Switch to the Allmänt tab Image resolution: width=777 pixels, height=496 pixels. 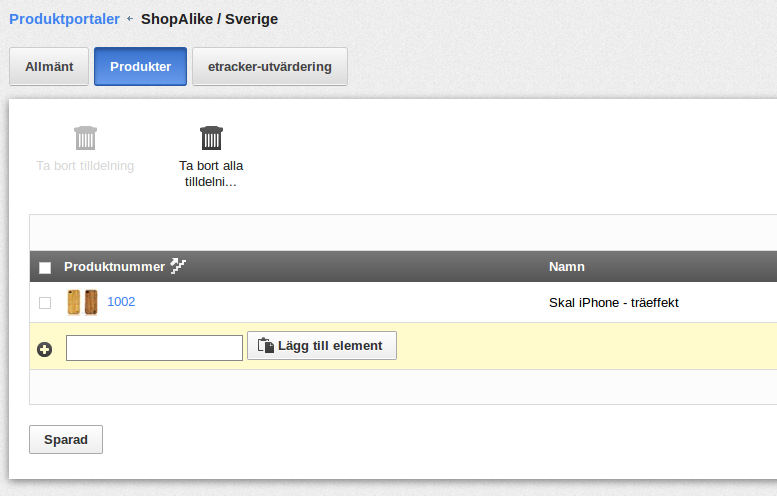click(49, 66)
